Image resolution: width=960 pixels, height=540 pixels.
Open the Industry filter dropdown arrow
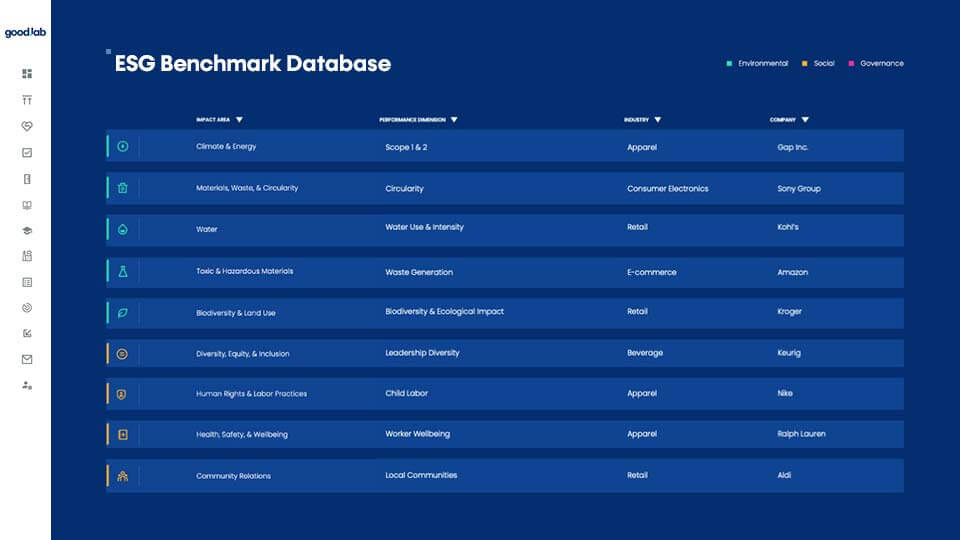tap(658, 120)
